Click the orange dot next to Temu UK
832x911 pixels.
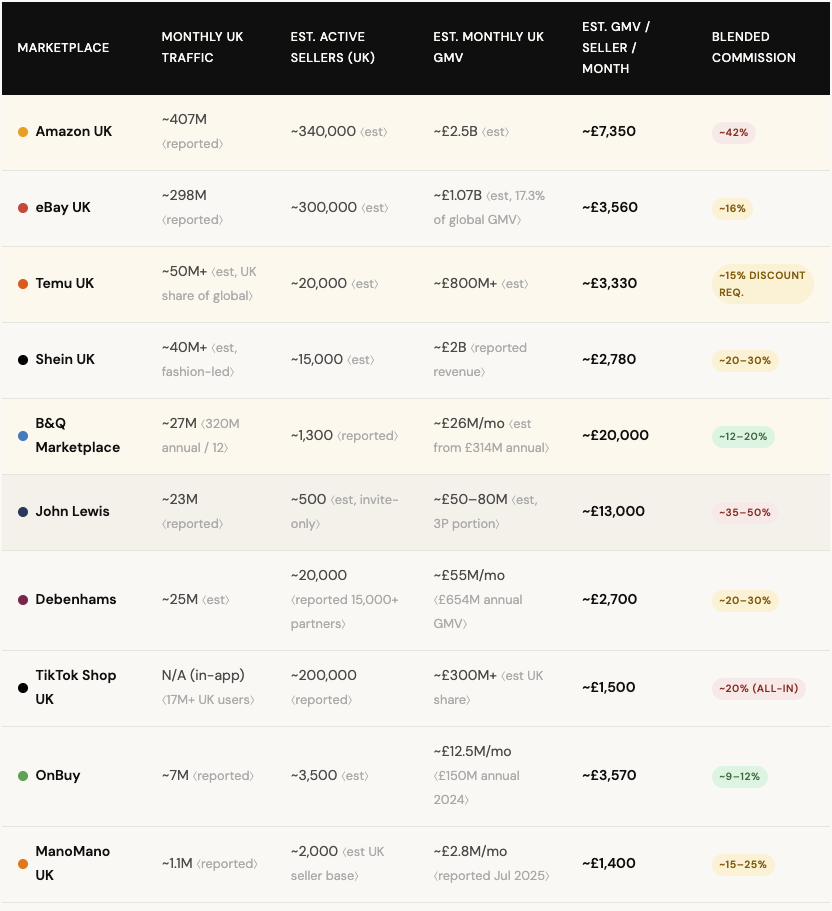tap(23, 284)
